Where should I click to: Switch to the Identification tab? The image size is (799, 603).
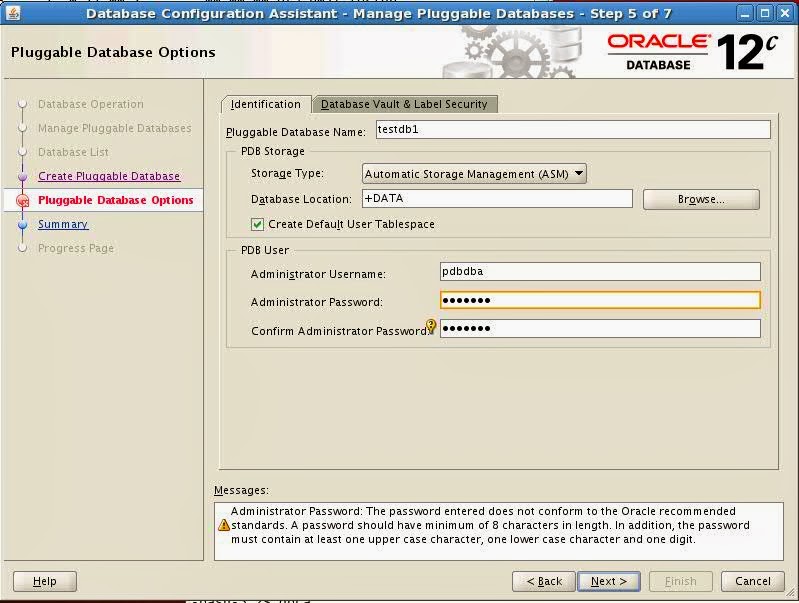265,104
